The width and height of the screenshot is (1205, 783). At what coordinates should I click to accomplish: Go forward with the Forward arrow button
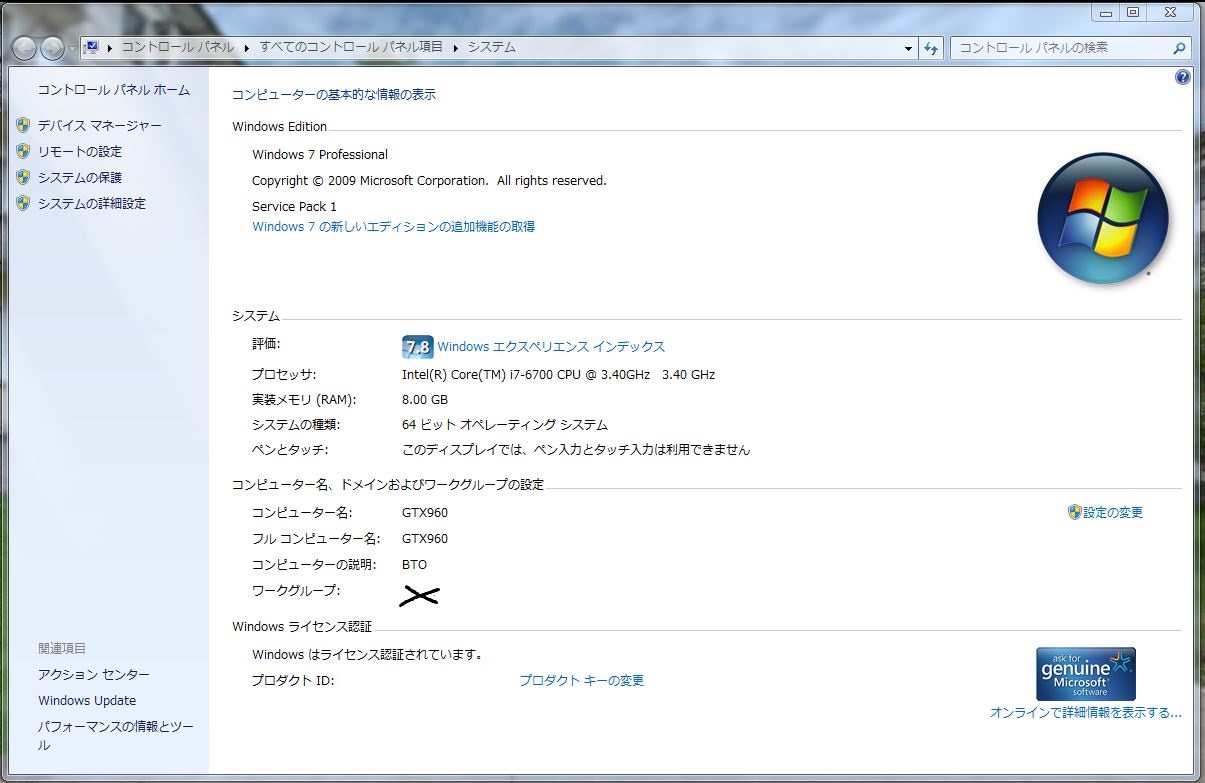click(53, 48)
